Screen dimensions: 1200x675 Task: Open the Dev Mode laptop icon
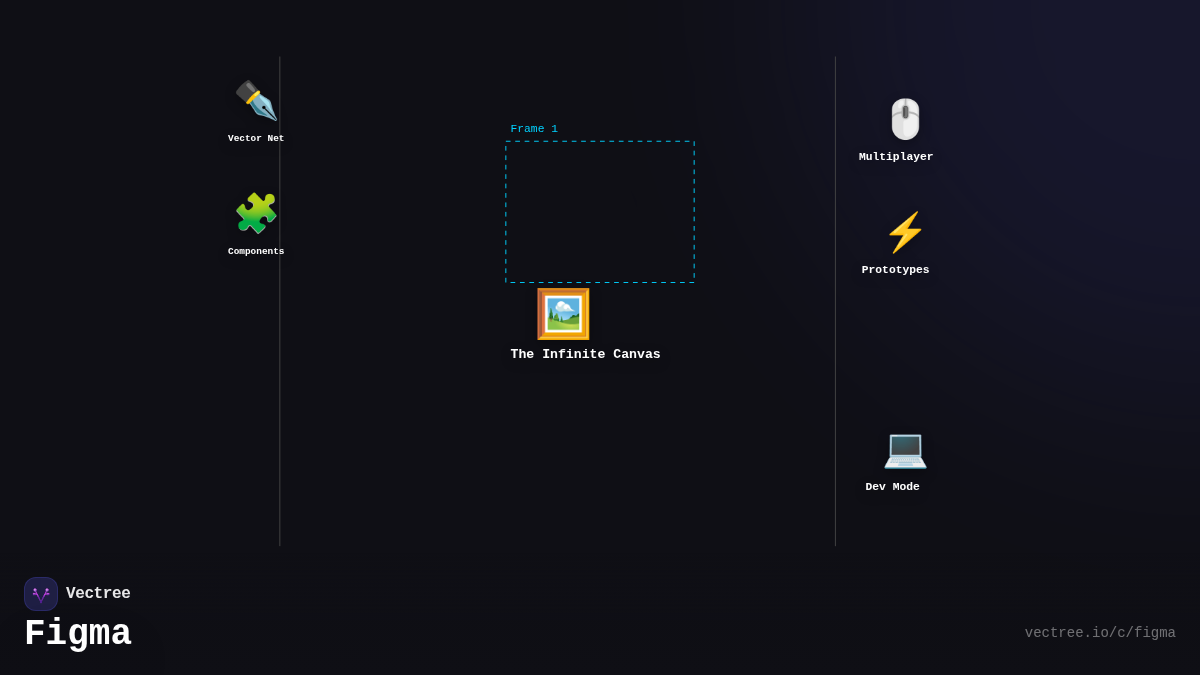905,449
